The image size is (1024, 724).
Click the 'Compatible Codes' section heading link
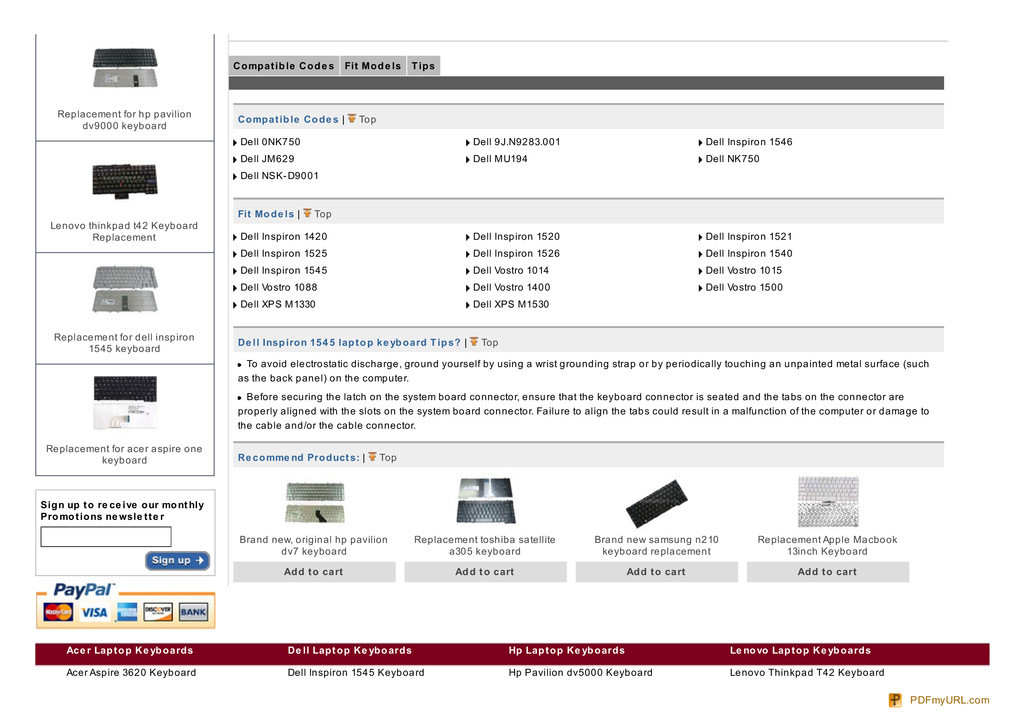coord(288,119)
